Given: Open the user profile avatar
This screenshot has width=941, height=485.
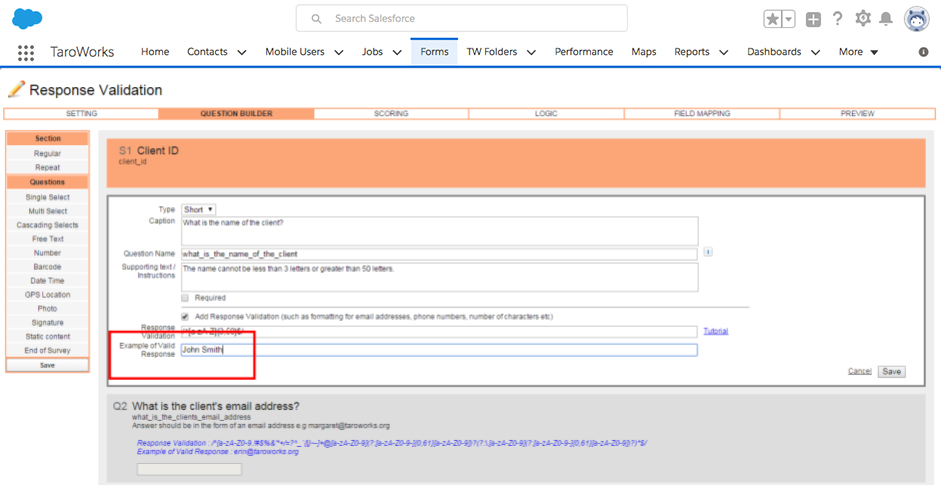Looking at the screenshot, I should [x=916, y=19].
